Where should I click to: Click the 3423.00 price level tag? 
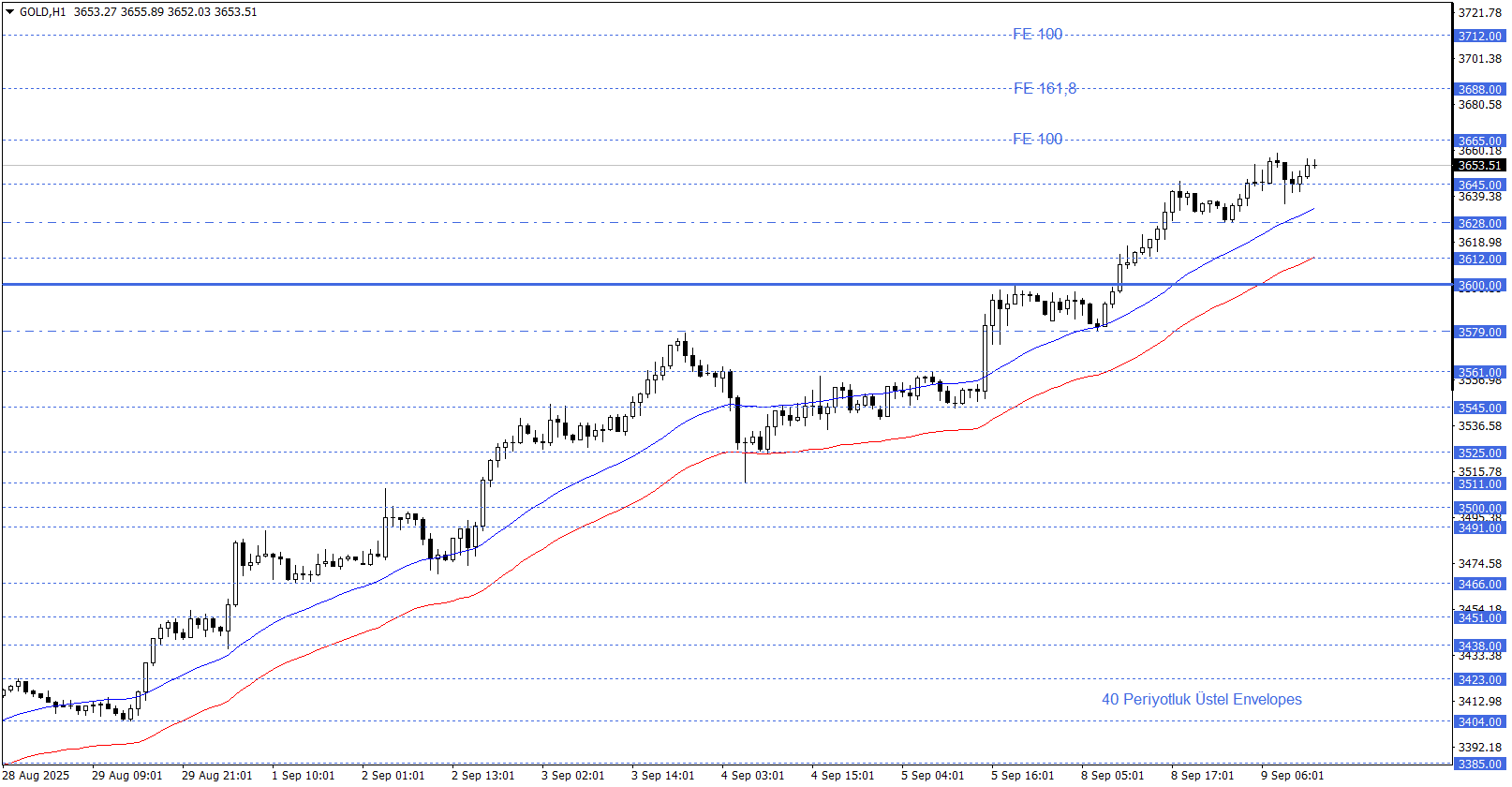click(x=1480, y=679)
